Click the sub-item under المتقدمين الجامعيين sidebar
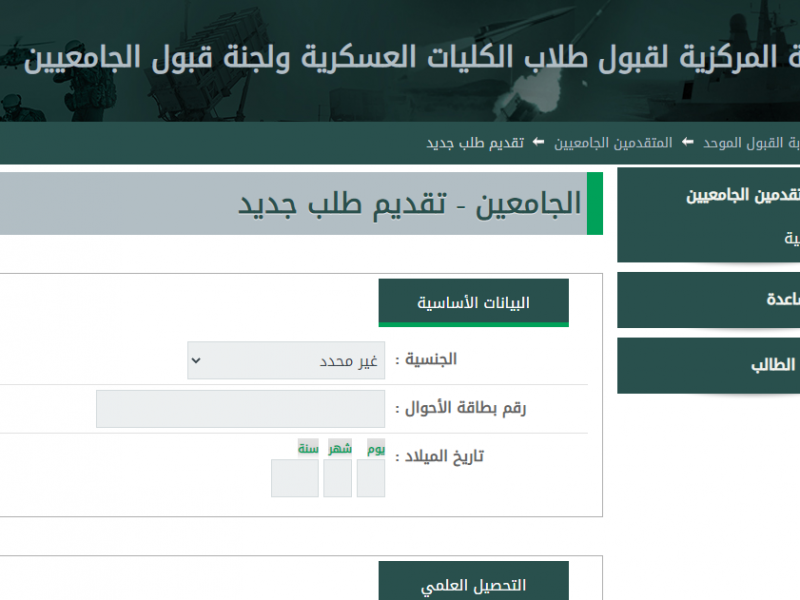Viewport: 800px width, 600px height. pyautogui.click(x=790, y=238)
